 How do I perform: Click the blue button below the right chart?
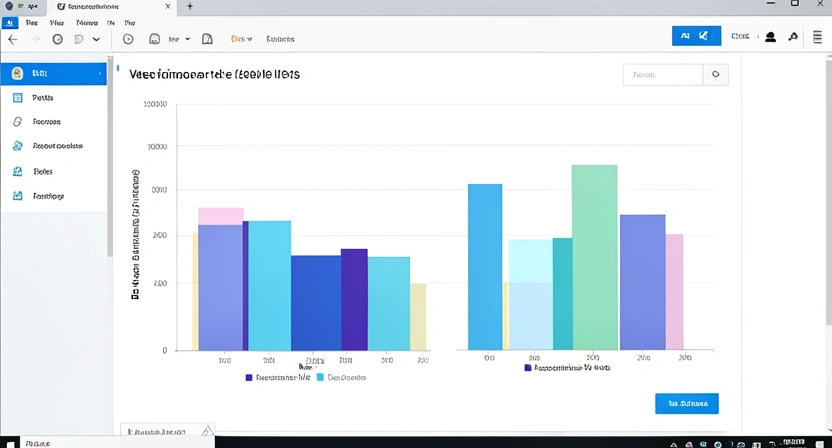686,403
